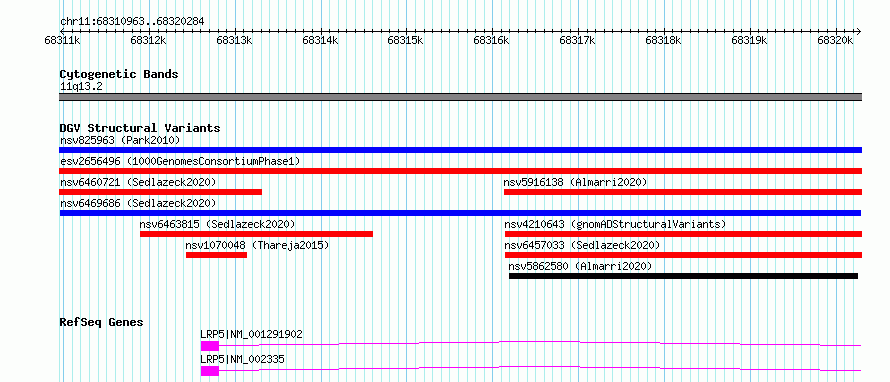Click the 68318k ruler tick label
The height and width of the screenshot is (382, 890).
click(664, 40)
